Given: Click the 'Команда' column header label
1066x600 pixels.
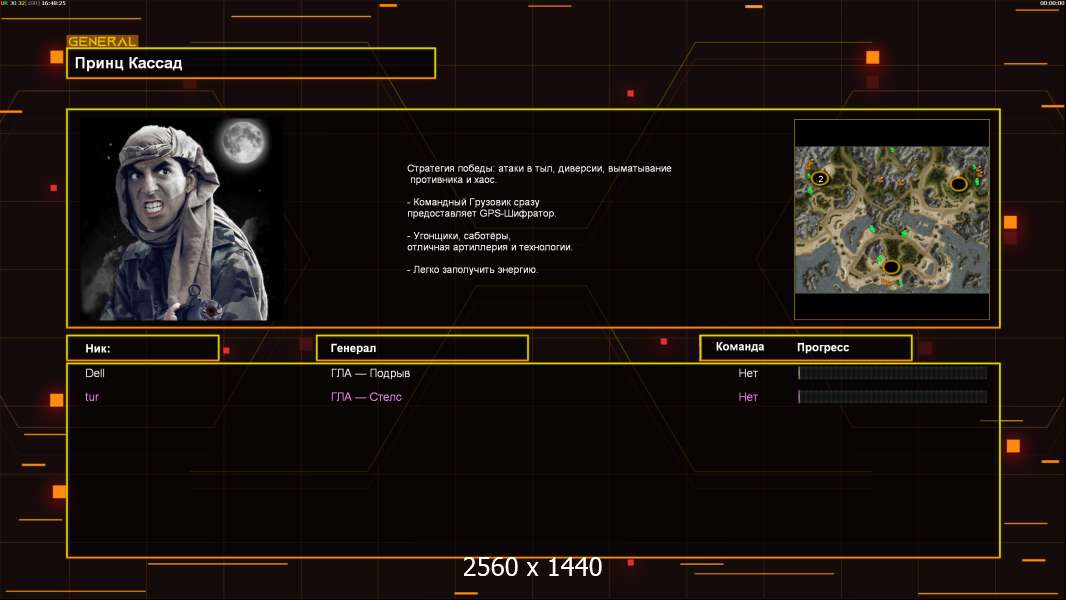Looking at the screenshot, I should (740, 347).
